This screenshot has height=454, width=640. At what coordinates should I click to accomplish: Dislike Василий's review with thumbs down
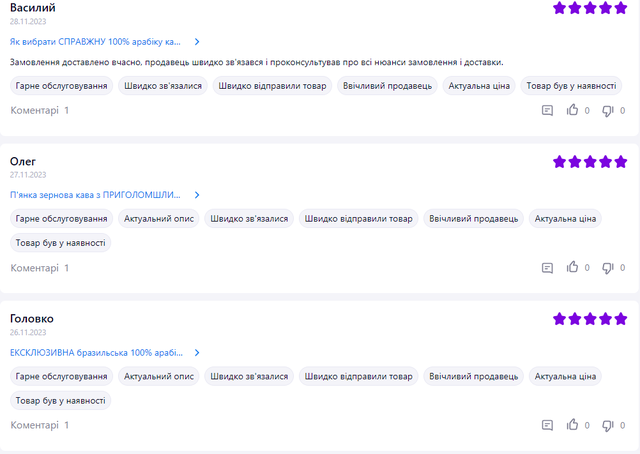tap(607, 111)
